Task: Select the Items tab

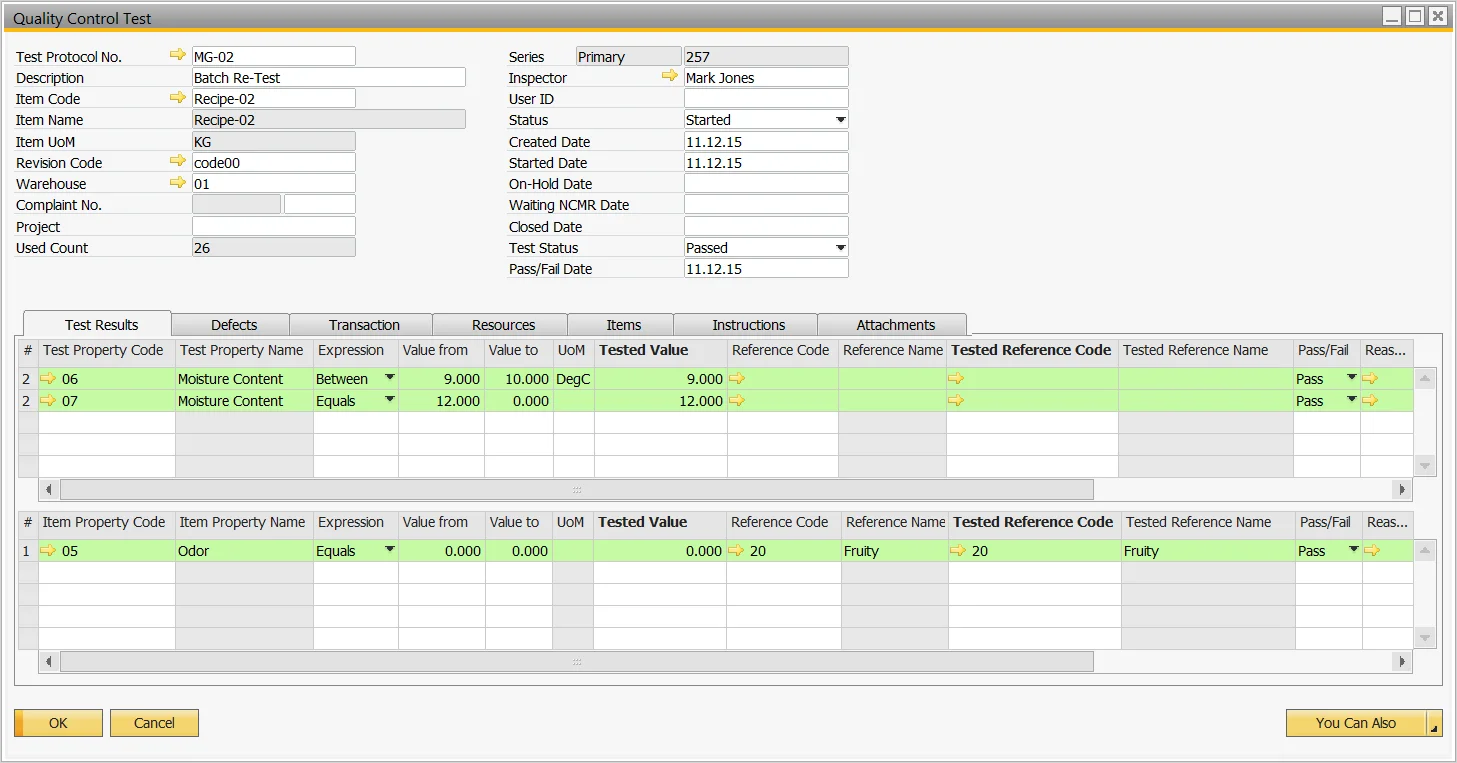Action: point(623,325)
